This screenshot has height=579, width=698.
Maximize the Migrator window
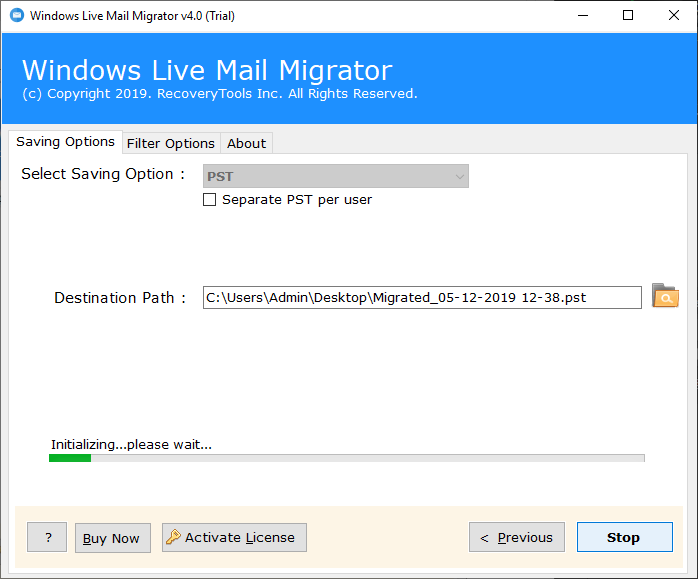628,16
